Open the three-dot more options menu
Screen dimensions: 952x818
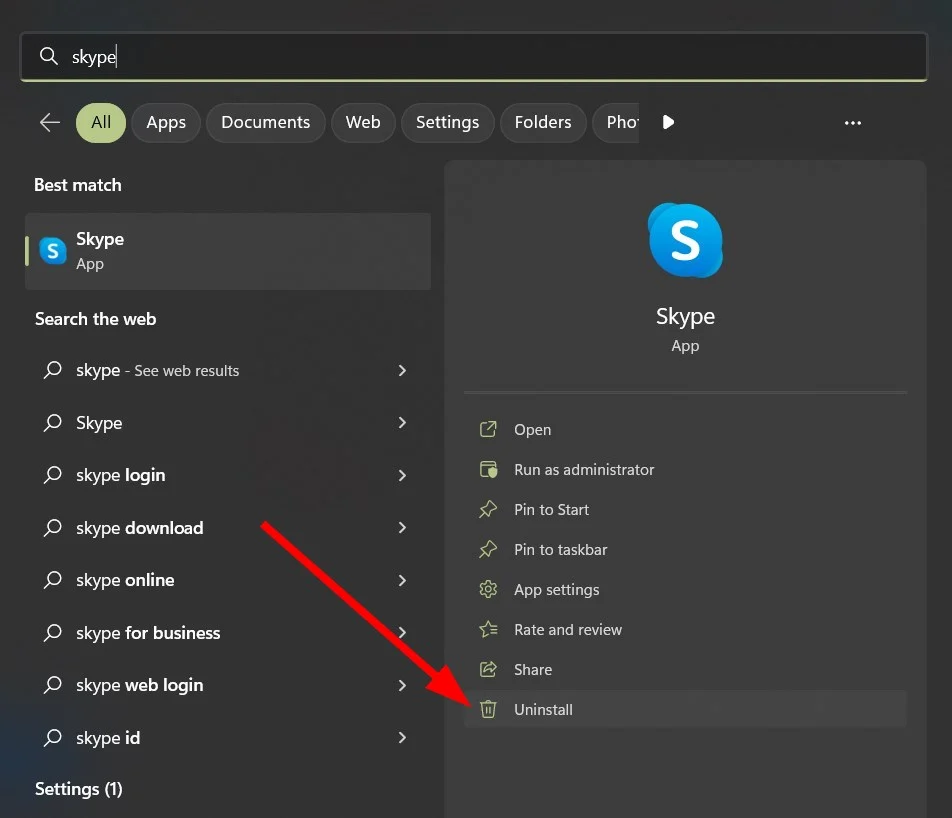coord(852,123)
